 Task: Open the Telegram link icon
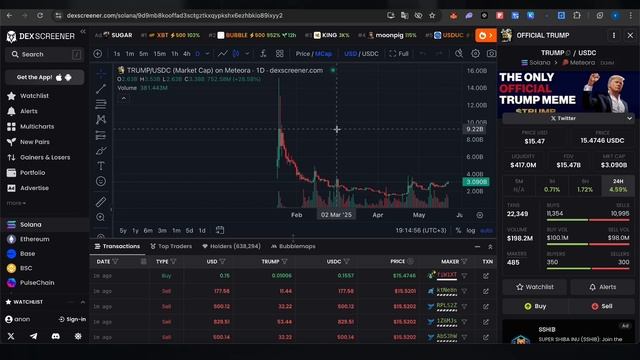[x=33, y=336]
